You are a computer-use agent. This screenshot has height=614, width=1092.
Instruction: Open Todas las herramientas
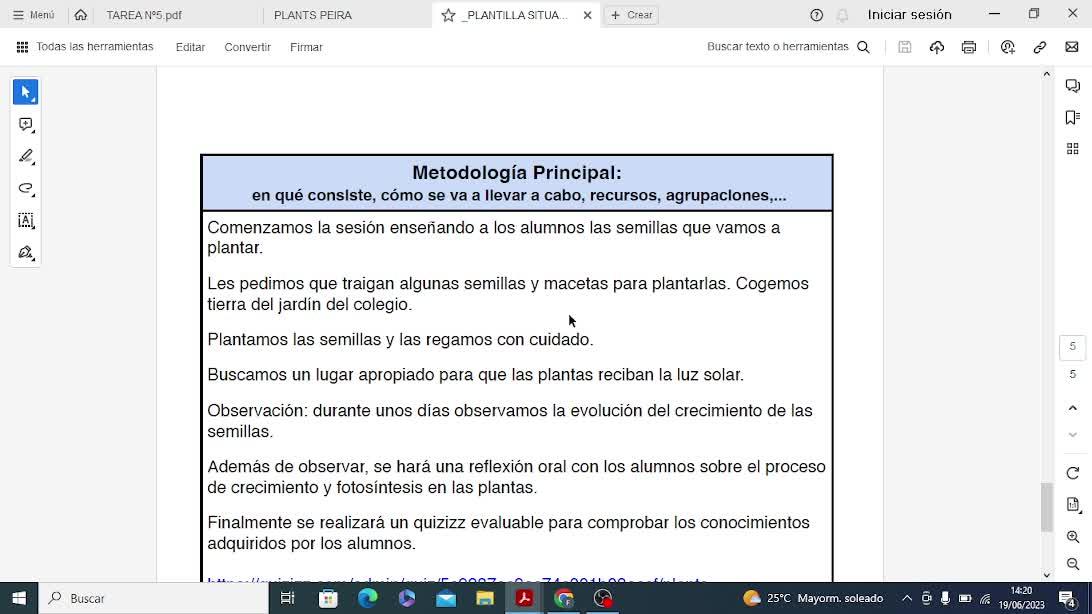click(x=85, y=47)
